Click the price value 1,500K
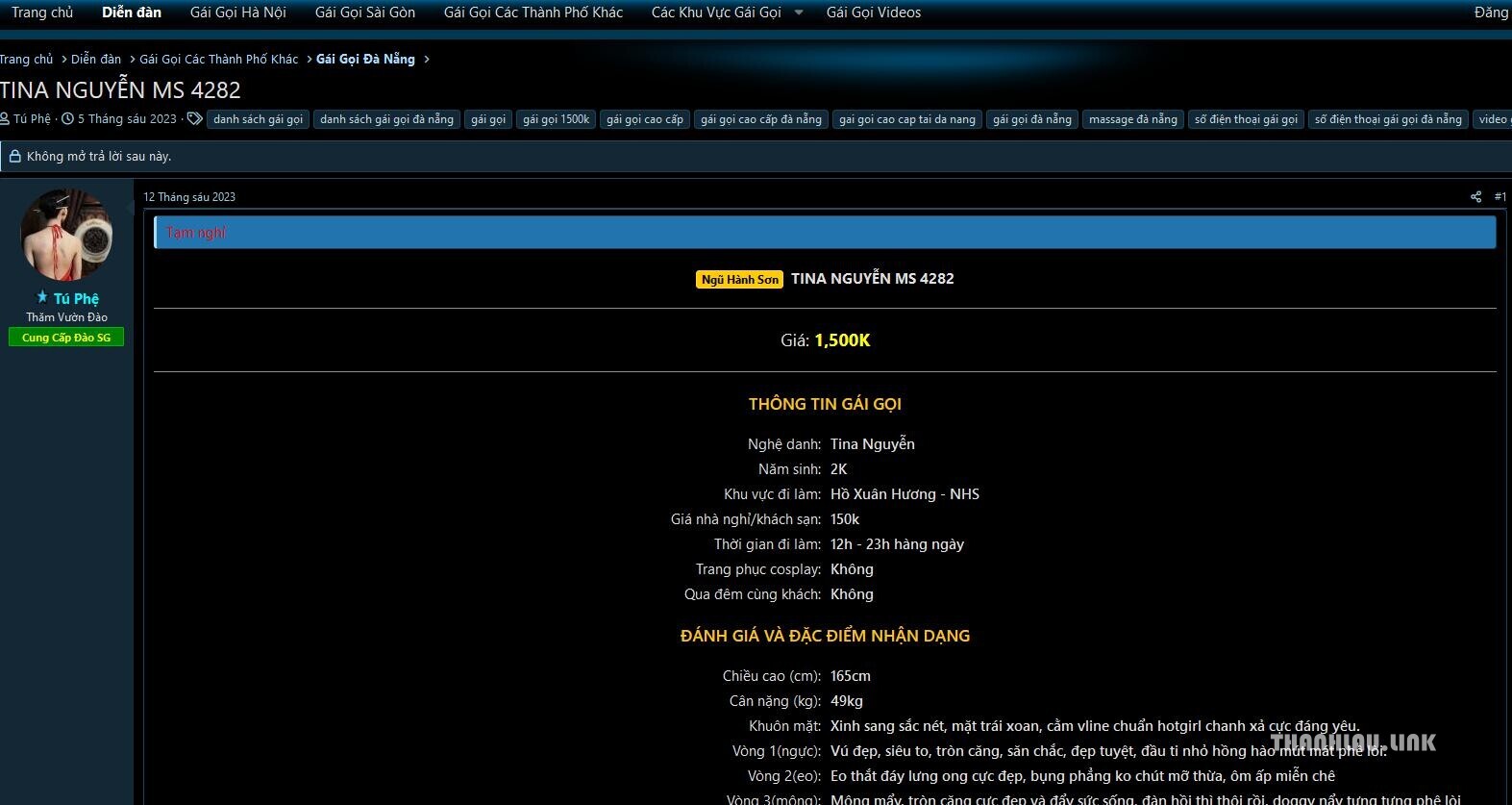 pos(842,340)
